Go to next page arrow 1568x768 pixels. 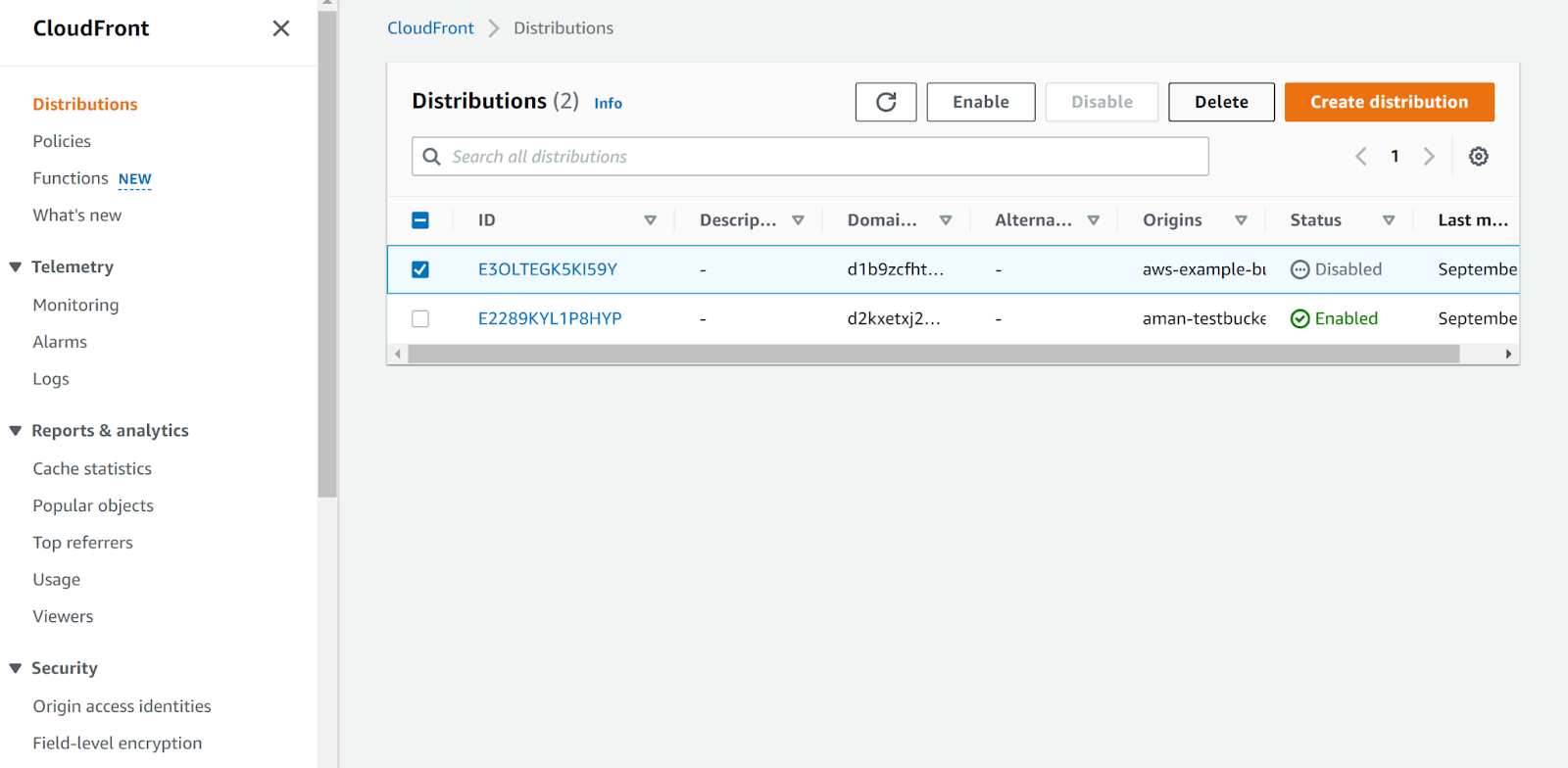(x=1429, y=157)
